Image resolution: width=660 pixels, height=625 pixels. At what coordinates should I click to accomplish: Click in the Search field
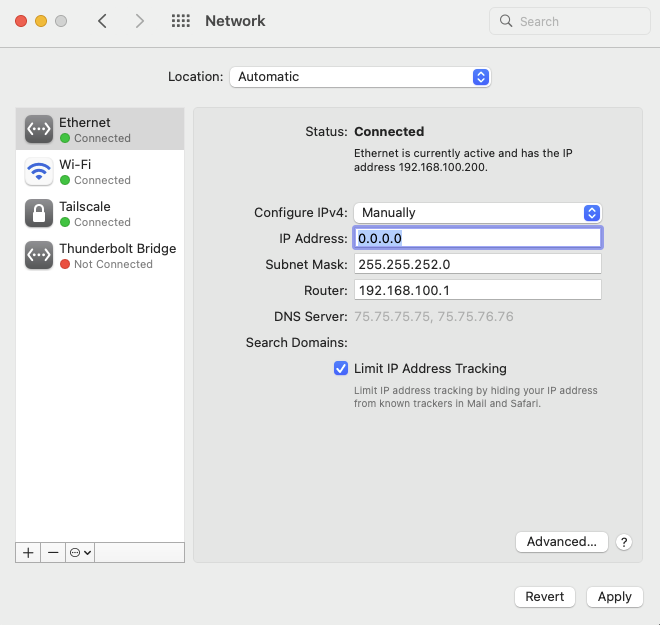pos(570,21)
